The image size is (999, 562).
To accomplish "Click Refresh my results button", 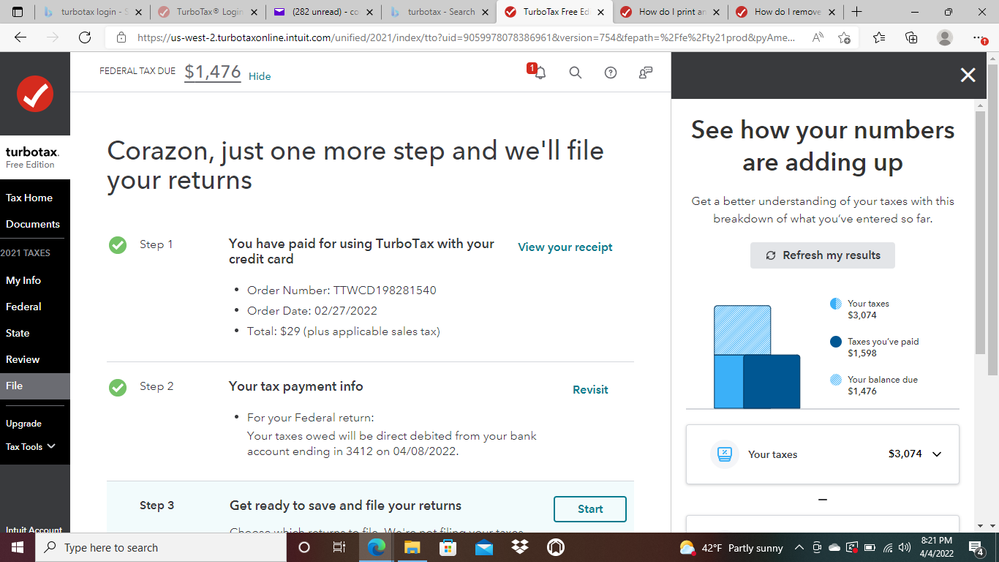I will point(822,256).
